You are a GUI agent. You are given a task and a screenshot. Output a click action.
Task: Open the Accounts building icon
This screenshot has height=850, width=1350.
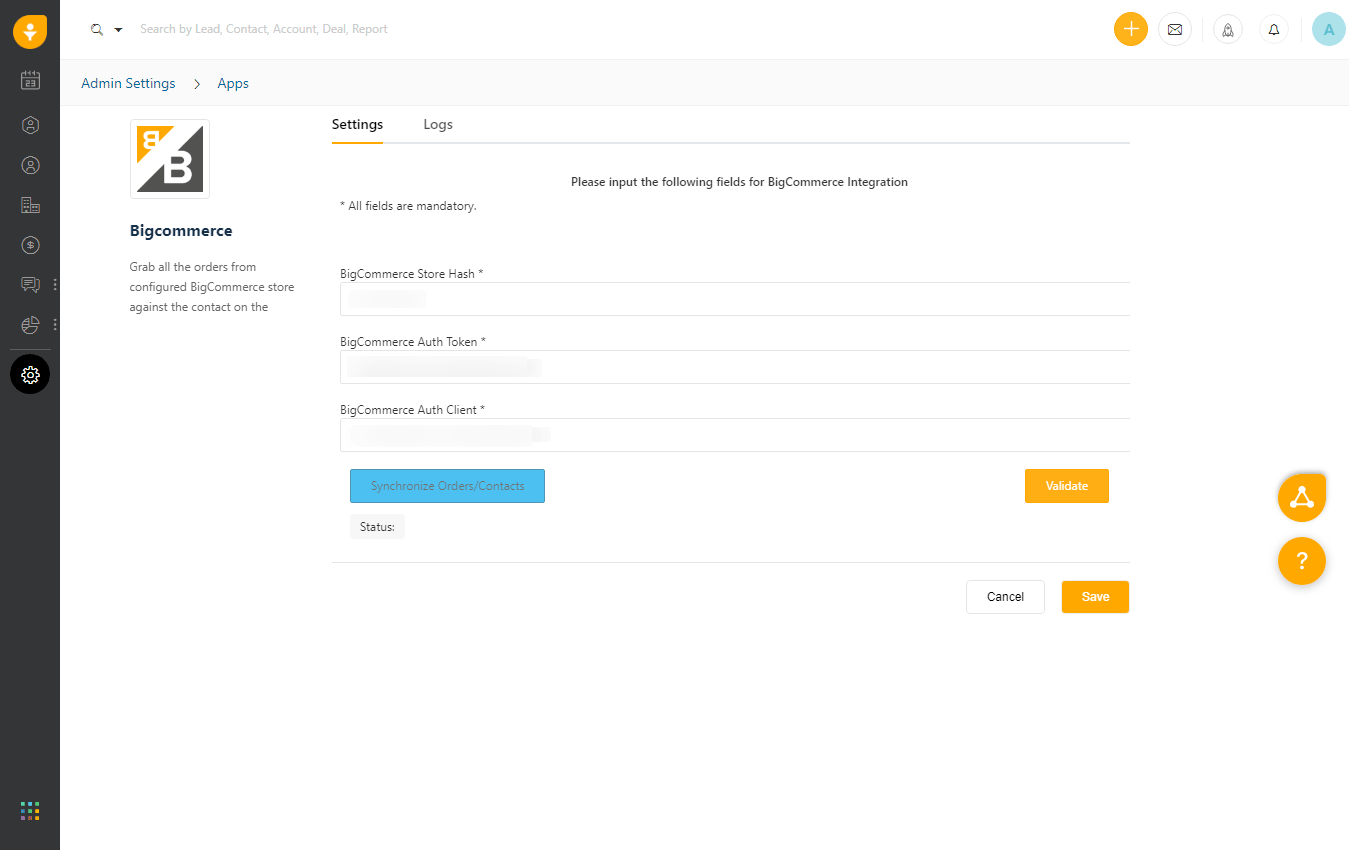click(x=30, y=205)
